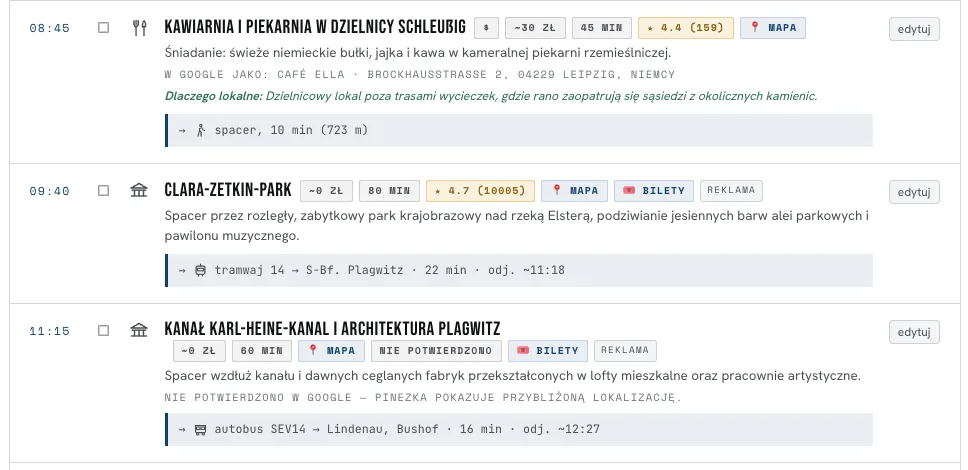Tick the checkbox for the 08:45 bakery entry
The height and width of the screenshot is (470, 968).
[104, 28]
